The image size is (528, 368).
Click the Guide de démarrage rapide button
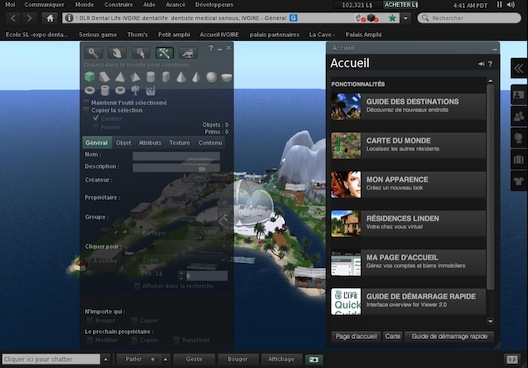tap(449, 336)
